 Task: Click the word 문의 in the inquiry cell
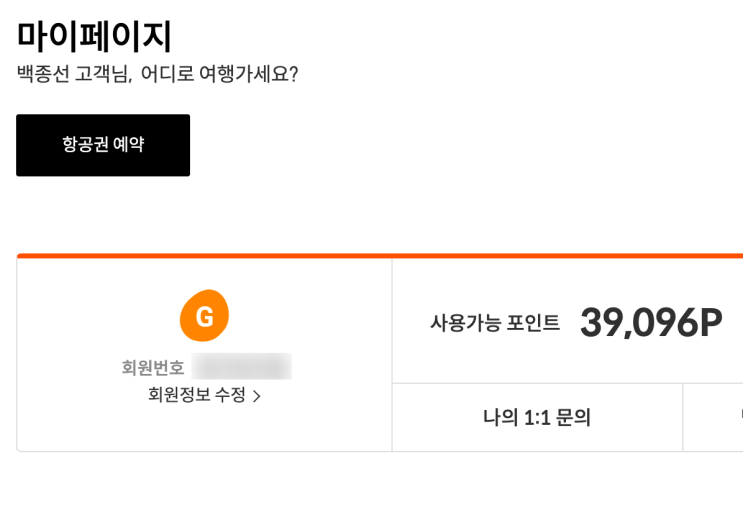573,417
